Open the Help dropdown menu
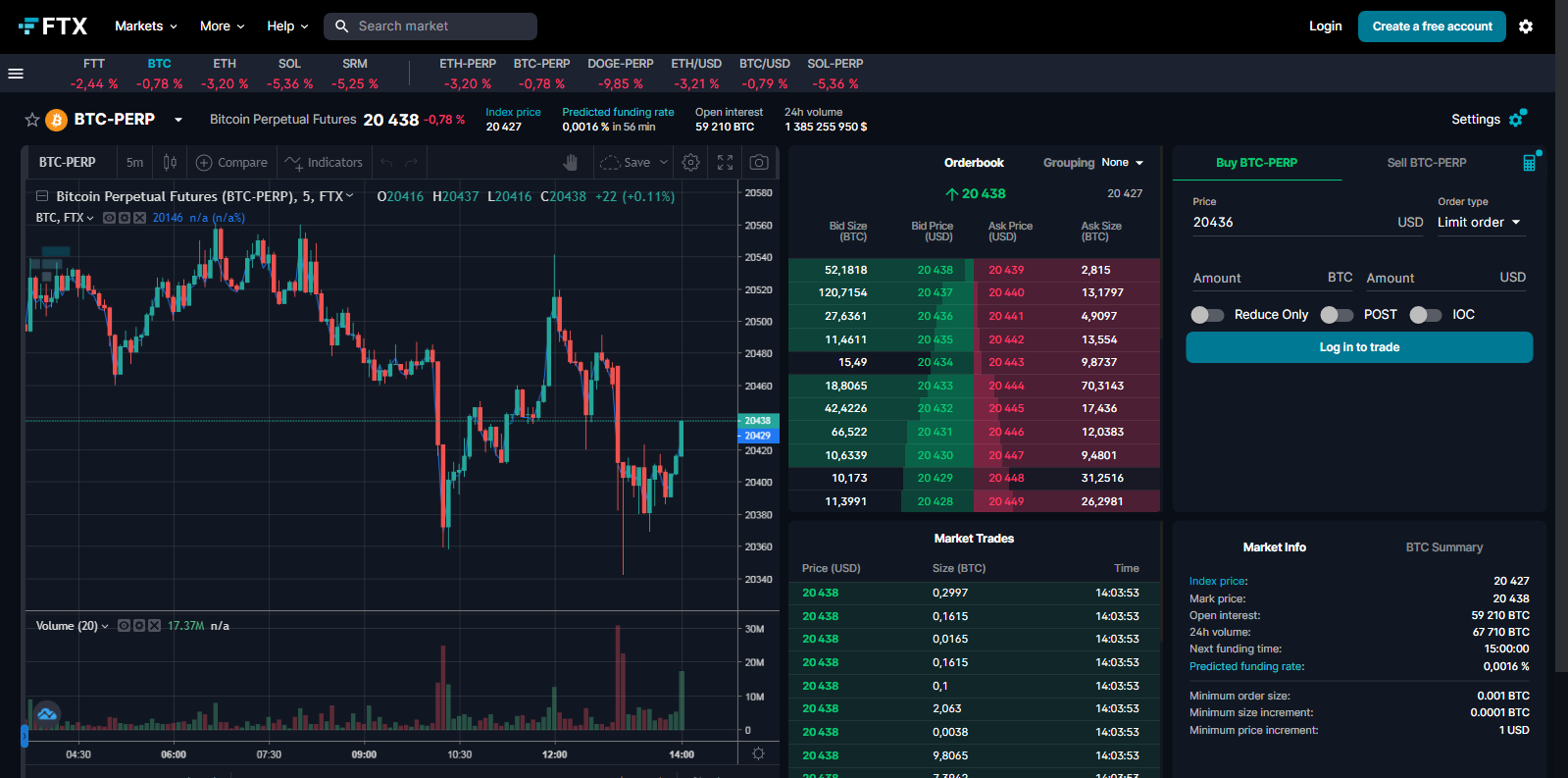This screenshot has height=778, width=1568. (x=287, y=26)
